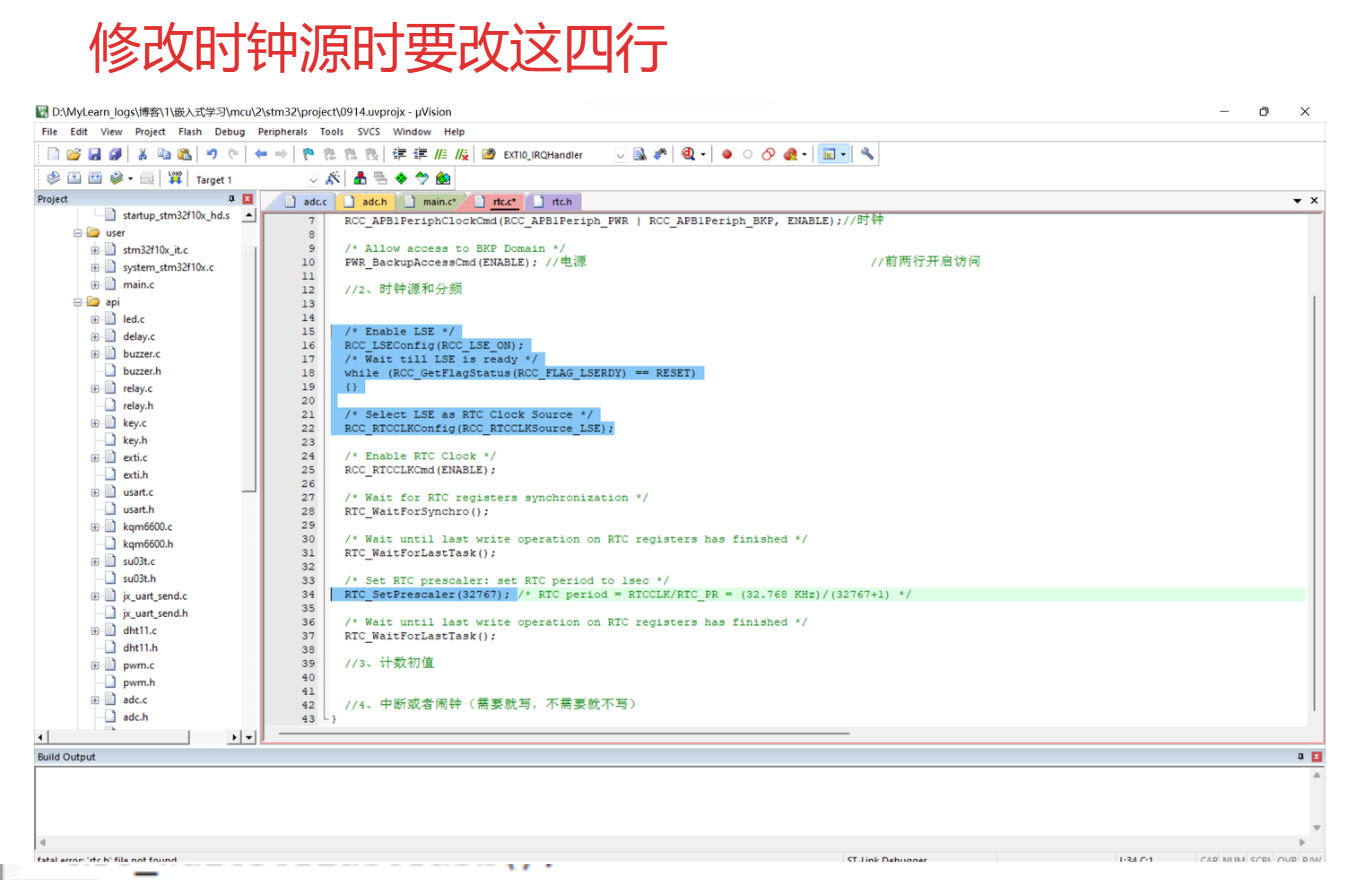
Task: Save all files toolbar icon
Action: pyautogui.click(x=115, y=154)
